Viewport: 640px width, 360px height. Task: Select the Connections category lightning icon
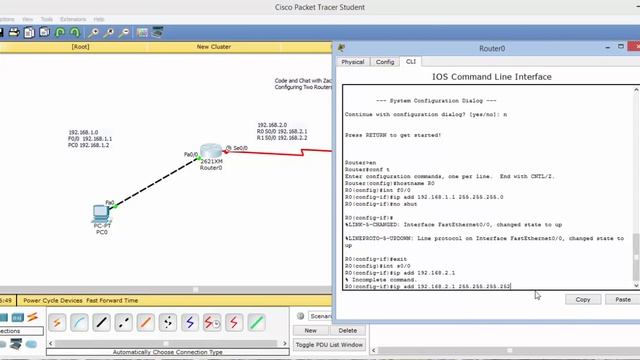[33, 317]
